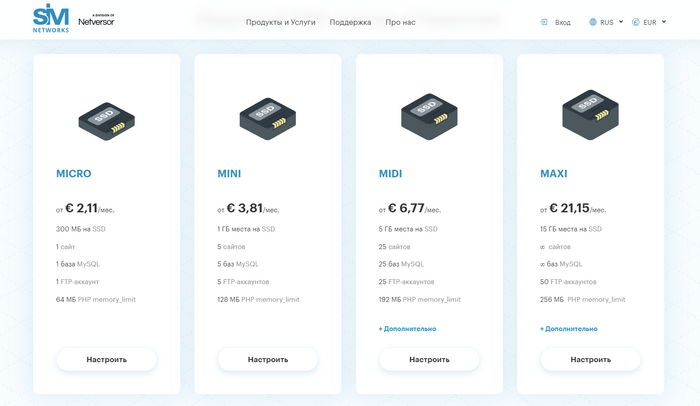Open the RUS language dropdown

[x=612, y=22]
